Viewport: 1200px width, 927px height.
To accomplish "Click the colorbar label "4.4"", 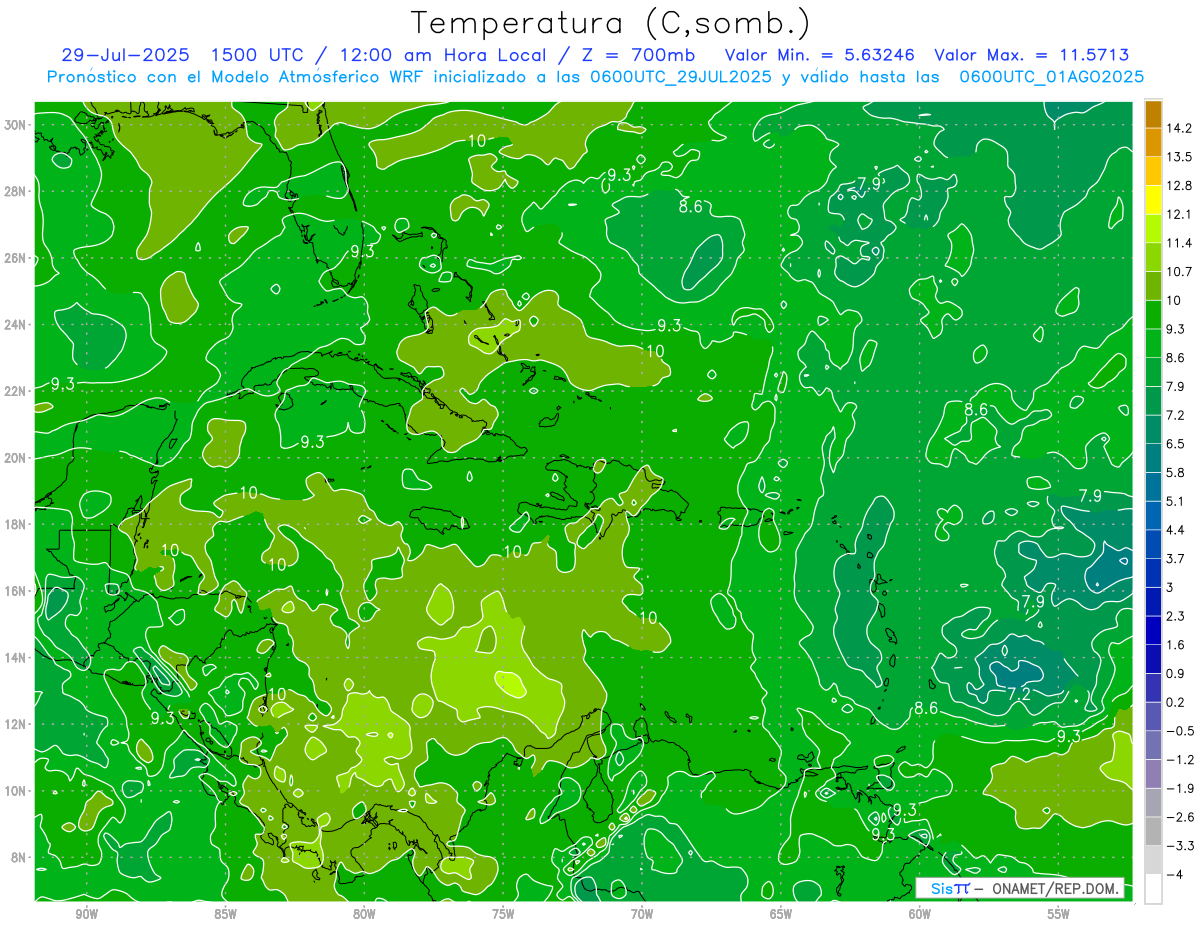I will 1174,529.
